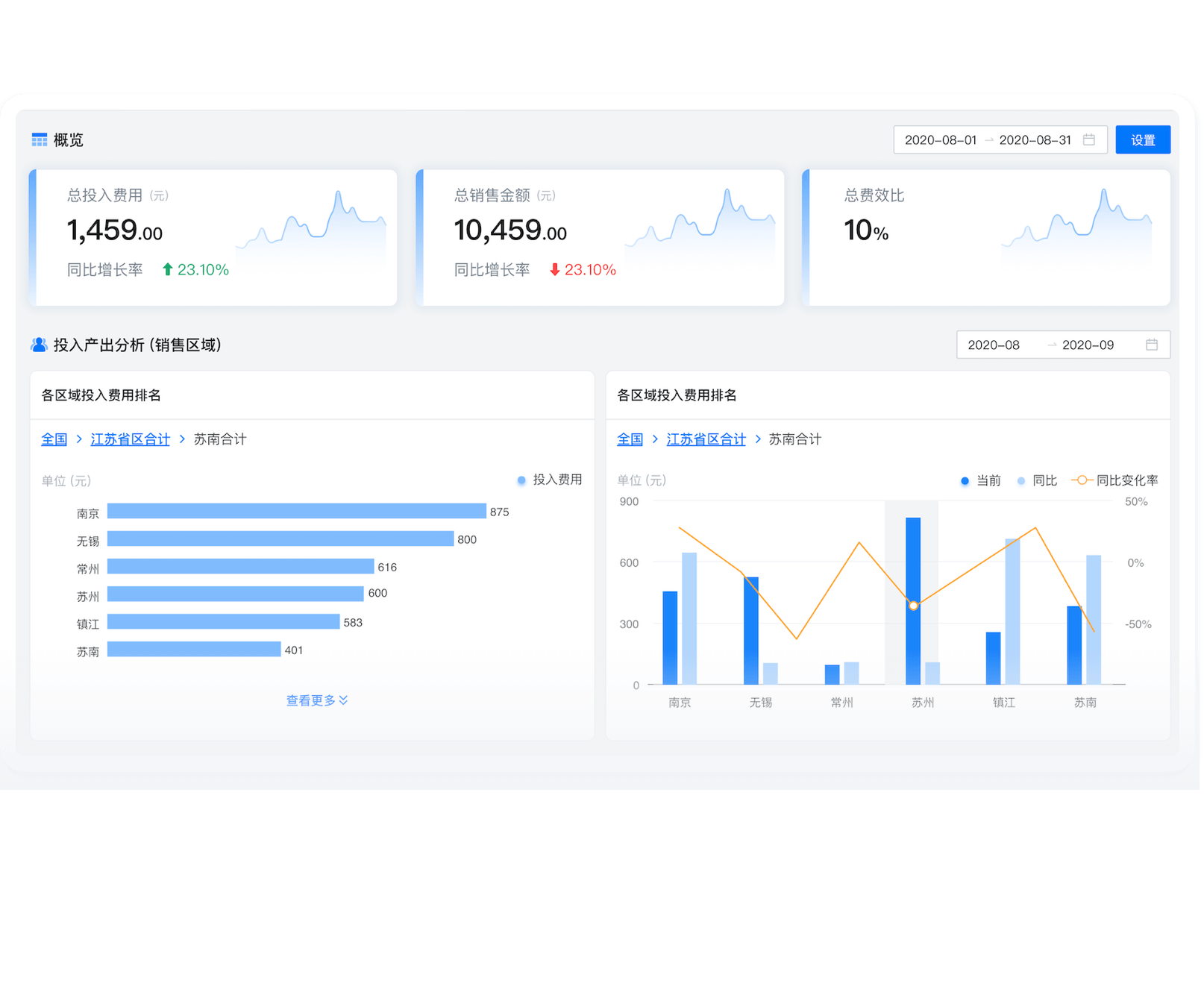Click the 10,459.00 value

[x=510, y=230]
